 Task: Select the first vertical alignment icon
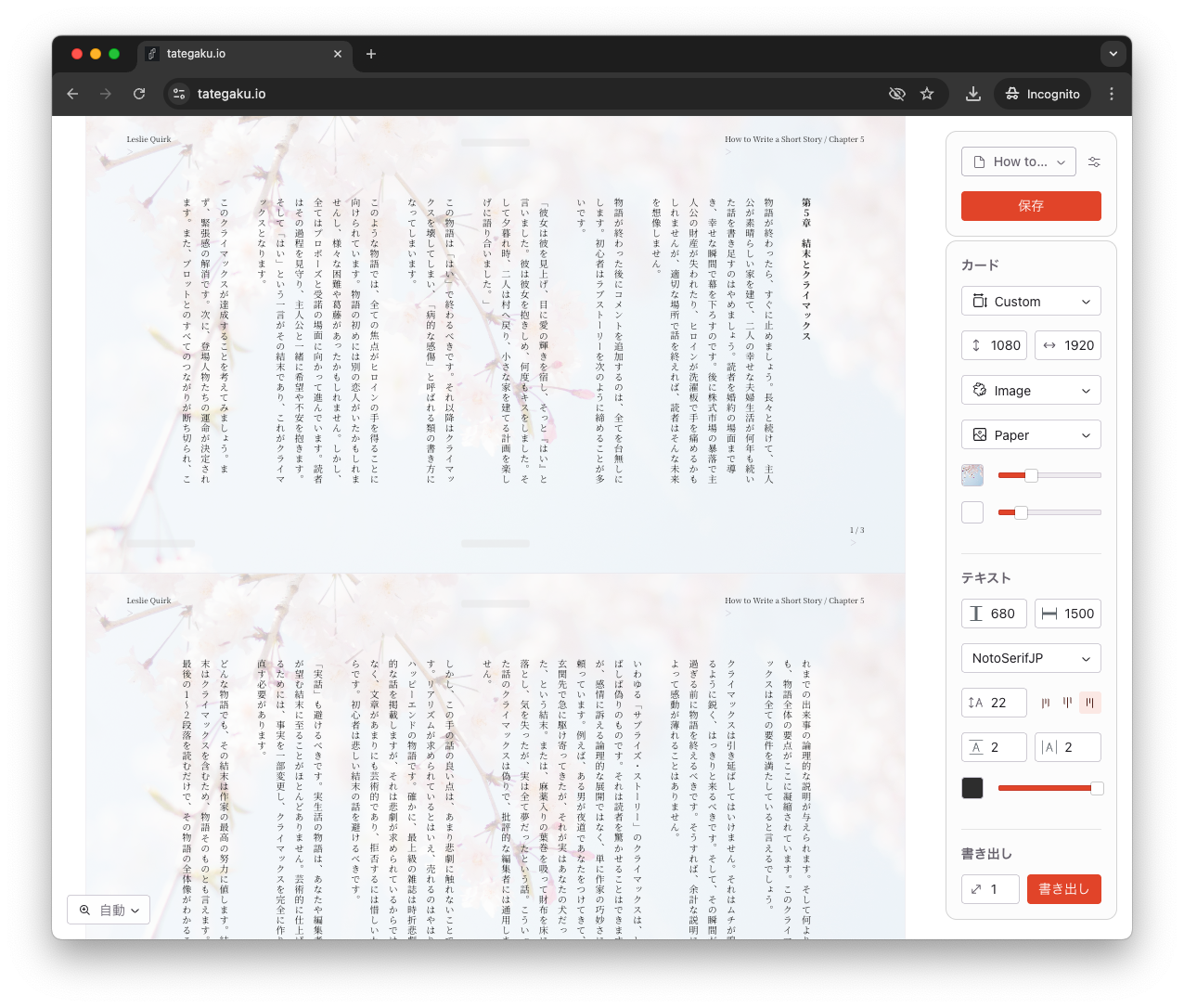click(1044, 703)
